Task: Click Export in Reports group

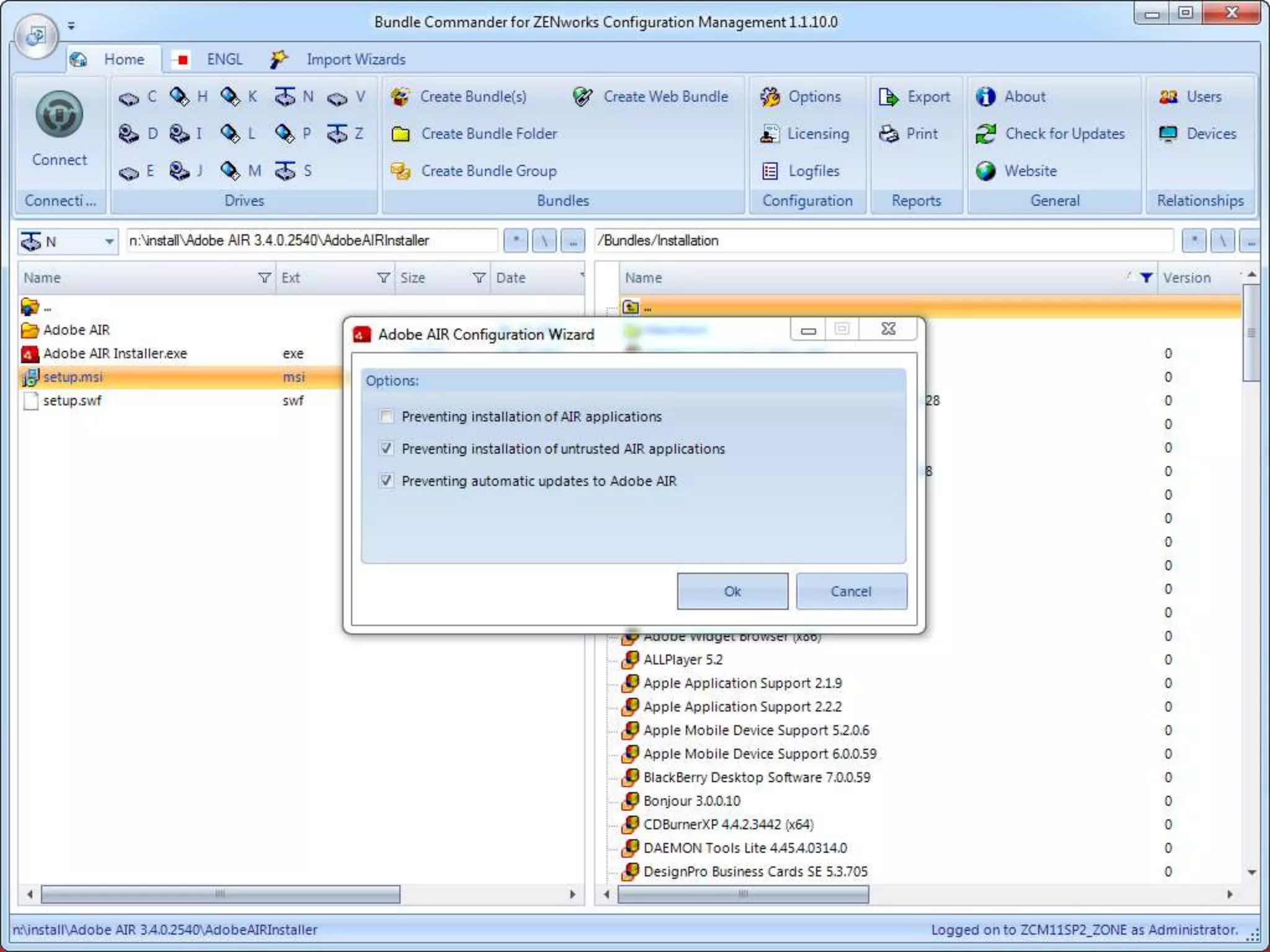Action: coord(914,97)
